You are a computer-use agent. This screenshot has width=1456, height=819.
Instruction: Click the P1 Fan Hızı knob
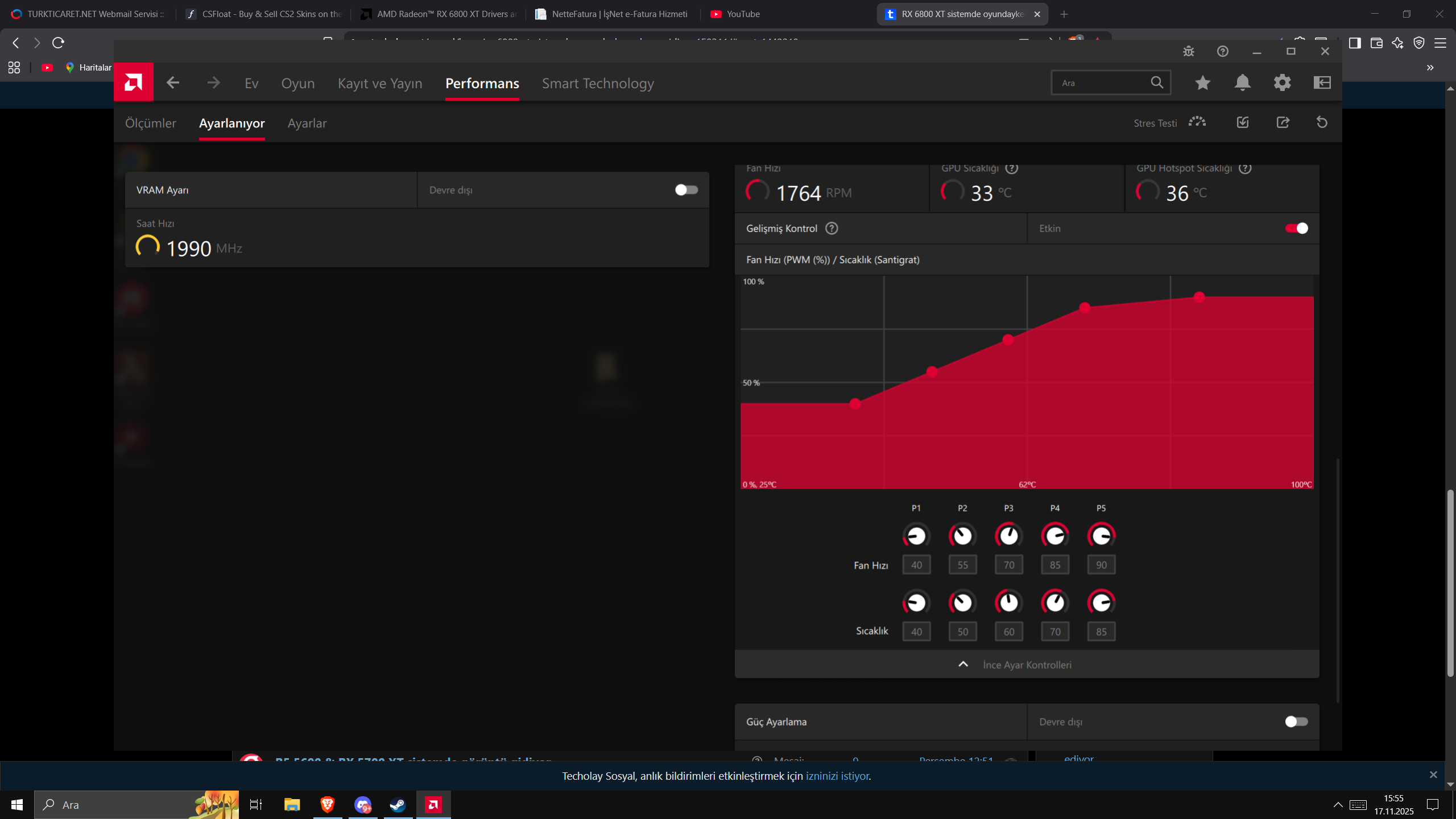click(x=916, y=536)
